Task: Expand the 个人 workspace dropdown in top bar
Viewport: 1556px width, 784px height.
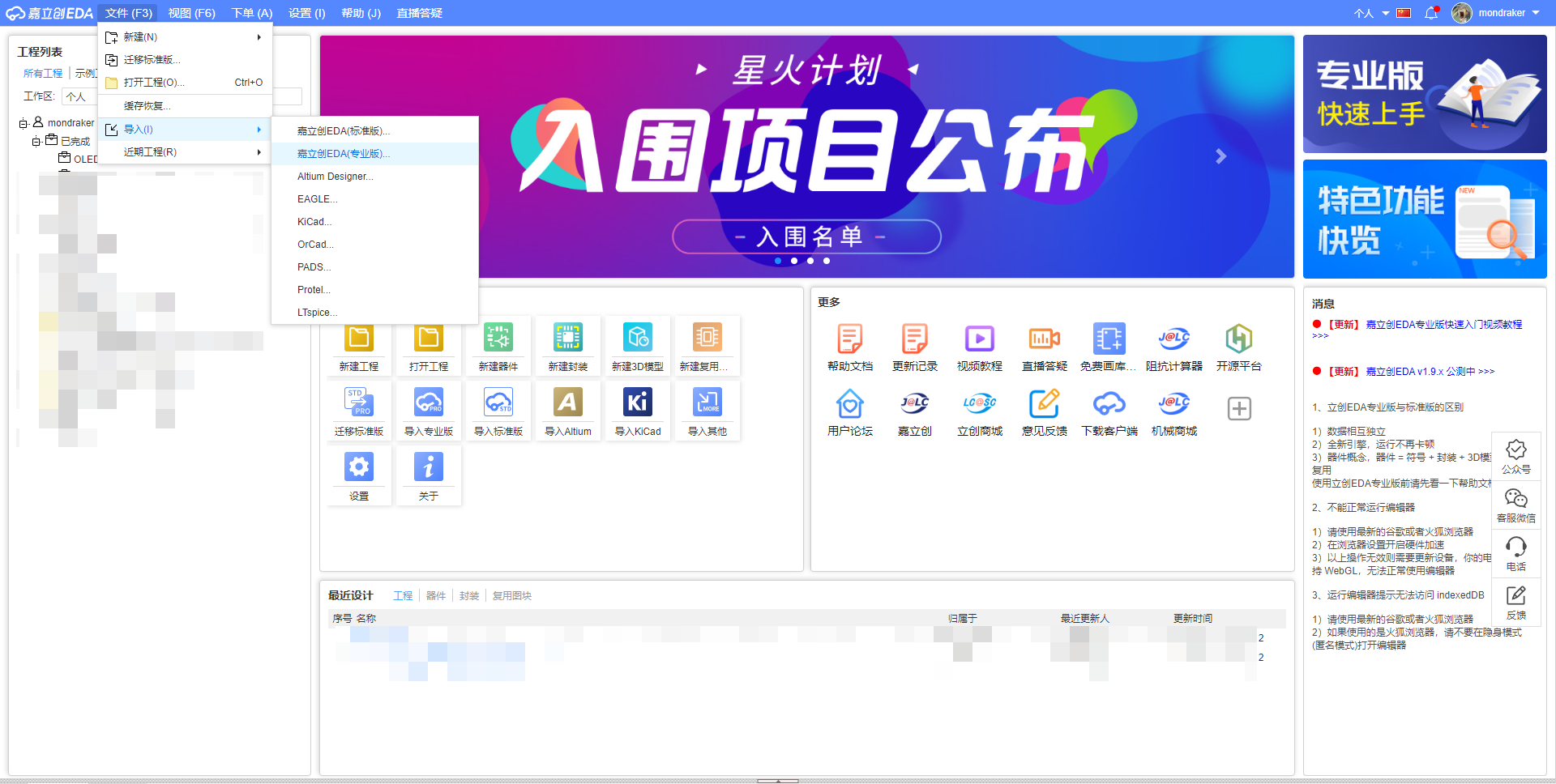Action: click(1371, 13)
